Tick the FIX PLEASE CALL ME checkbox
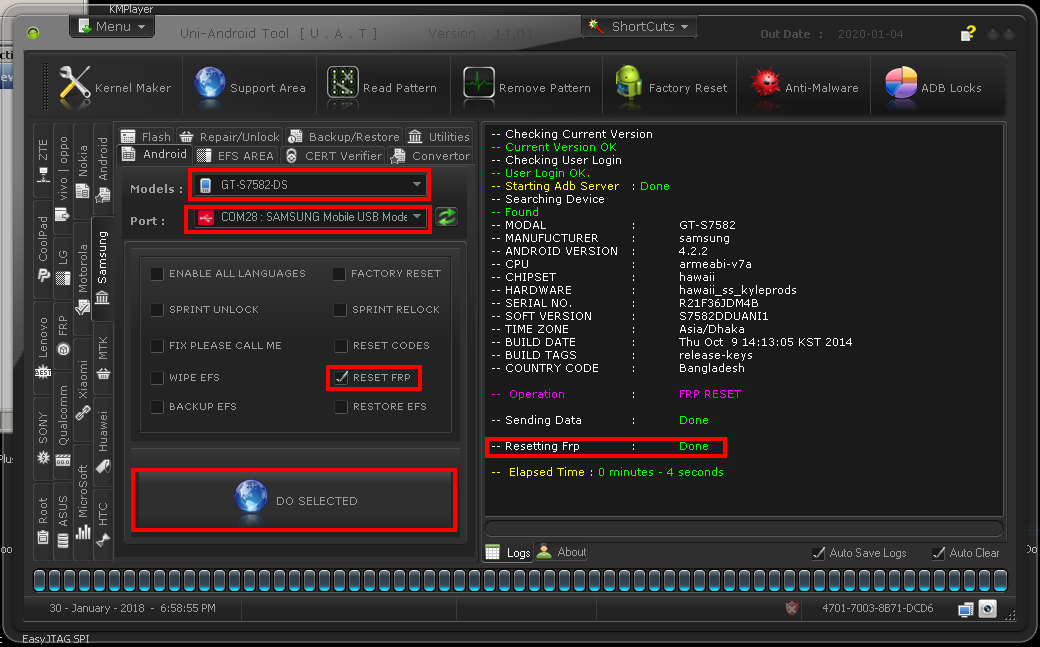1040x647 pixels. click(157, 345)
